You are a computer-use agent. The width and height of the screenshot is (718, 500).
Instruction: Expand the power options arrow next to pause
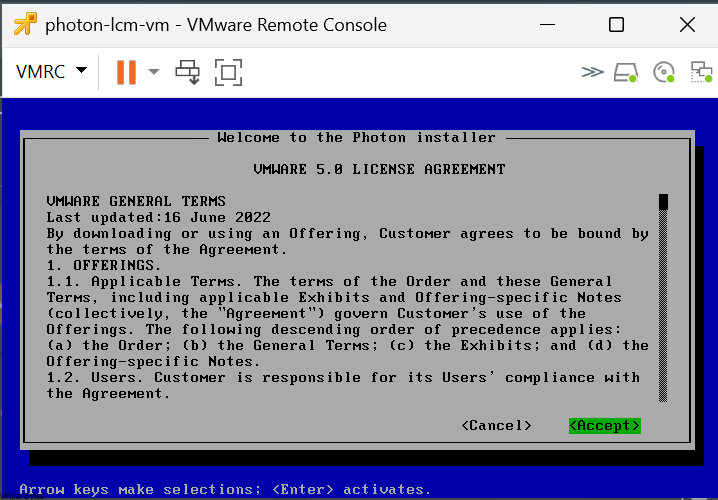tap(154, 72)
